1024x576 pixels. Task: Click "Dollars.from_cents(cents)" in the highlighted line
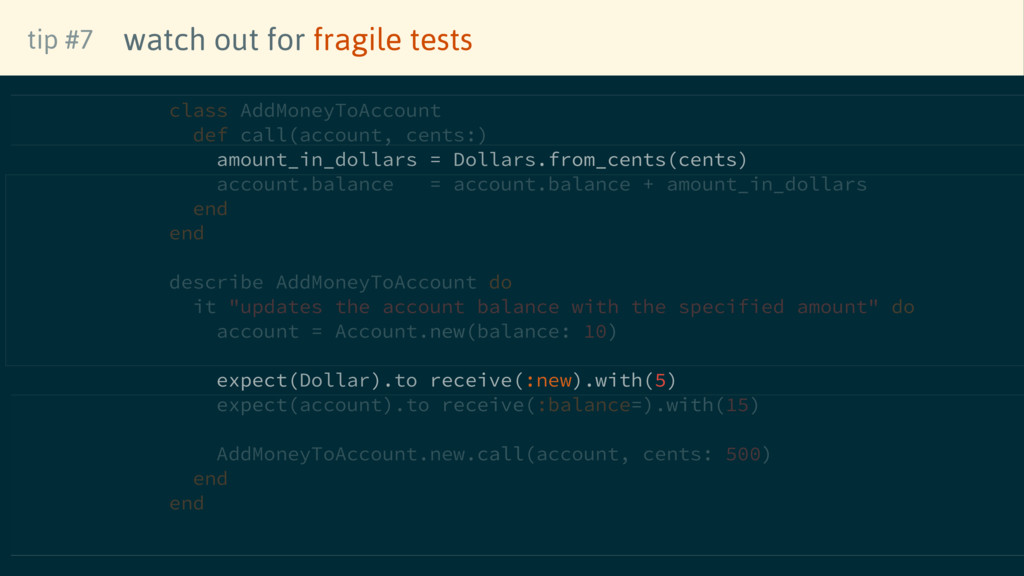[600, 160]
